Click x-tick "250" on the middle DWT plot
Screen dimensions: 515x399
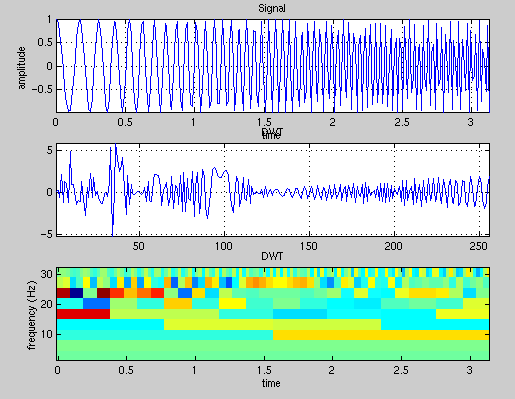tap(479, 246)
